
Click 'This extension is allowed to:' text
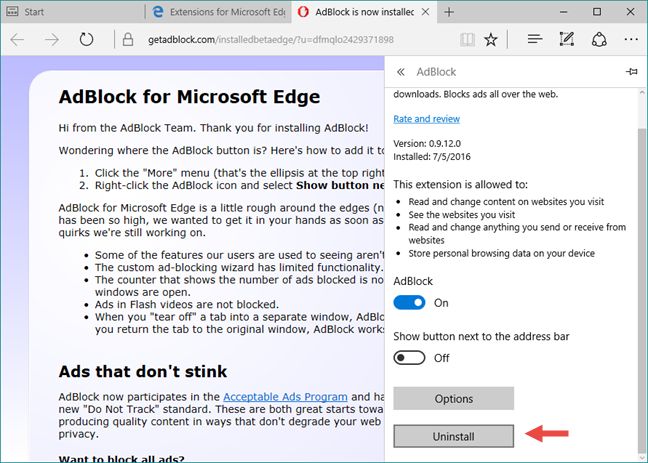coord(460,184)
